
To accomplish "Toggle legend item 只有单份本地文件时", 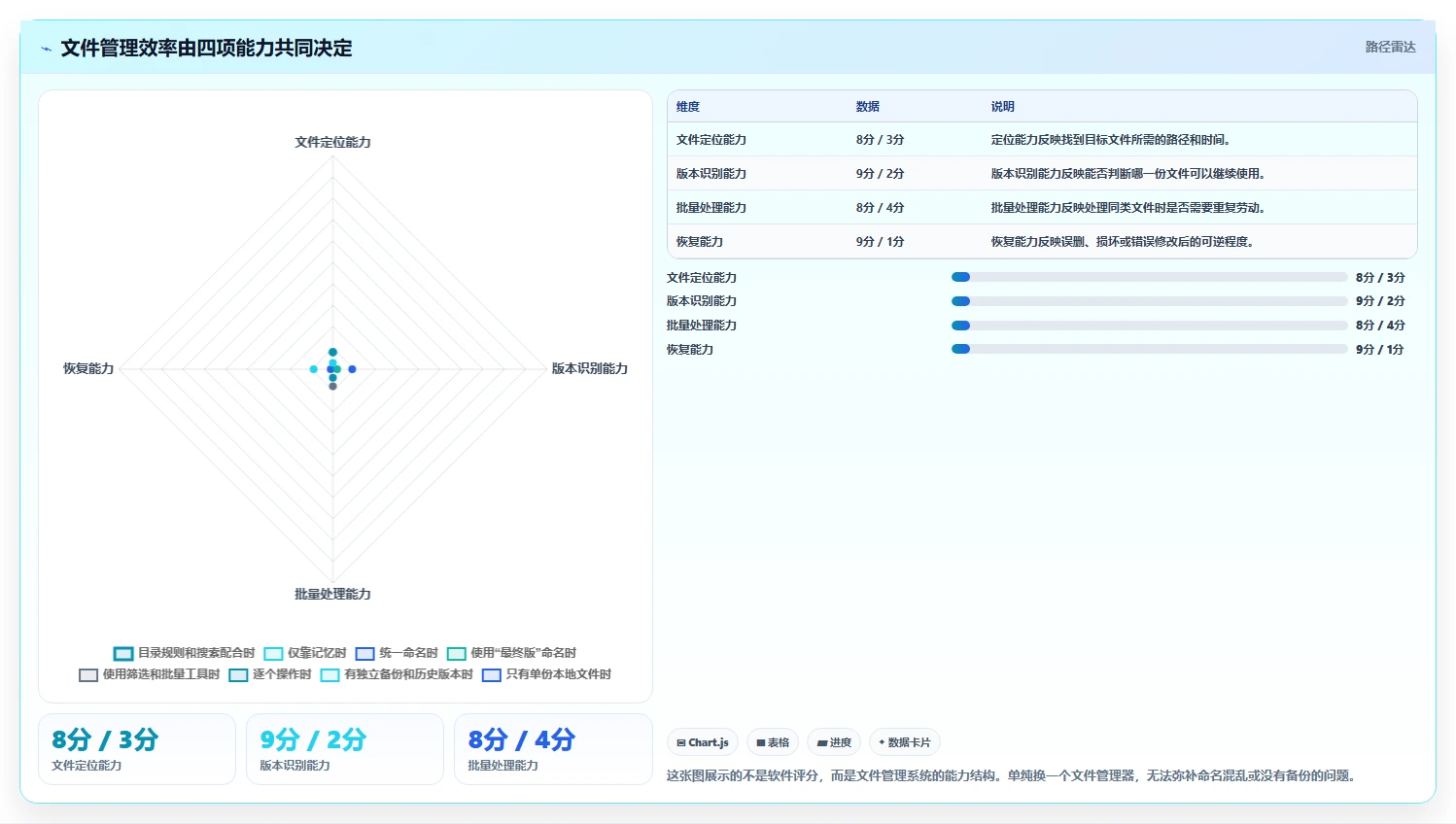I will (x=546, y=674).
